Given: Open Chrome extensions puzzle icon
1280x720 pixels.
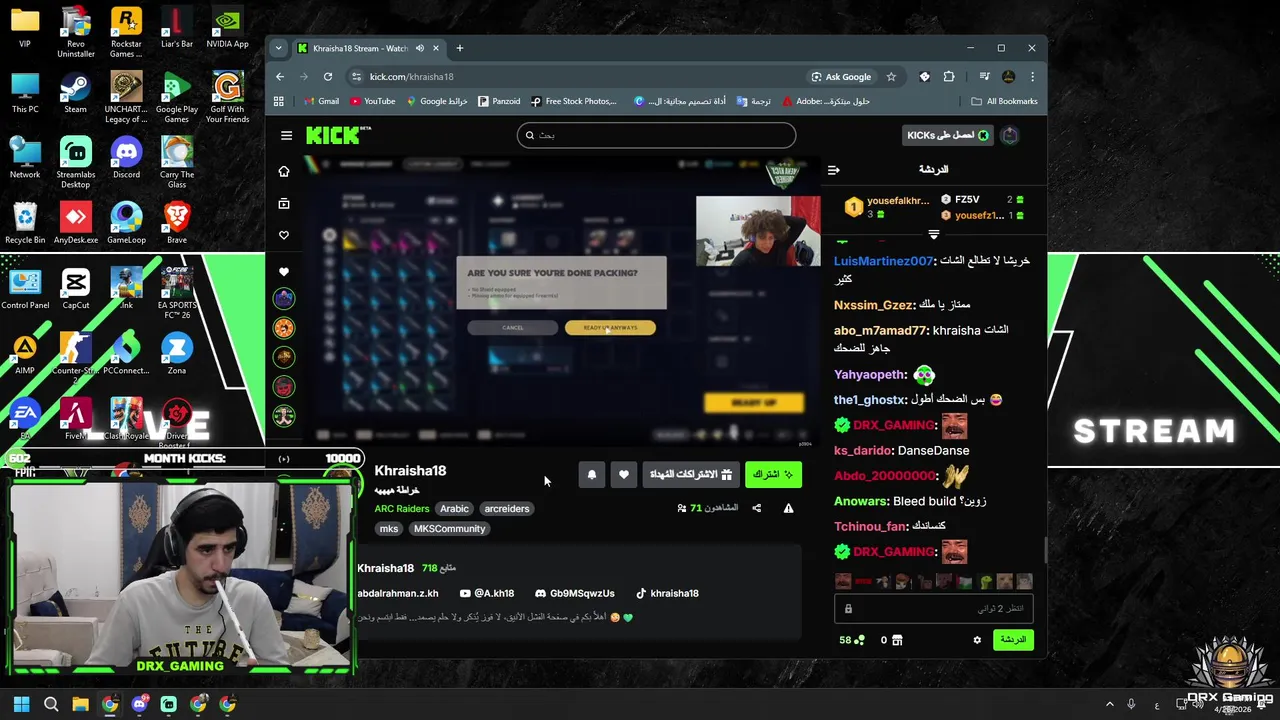Looking at the screenshot, I should 949,77.
